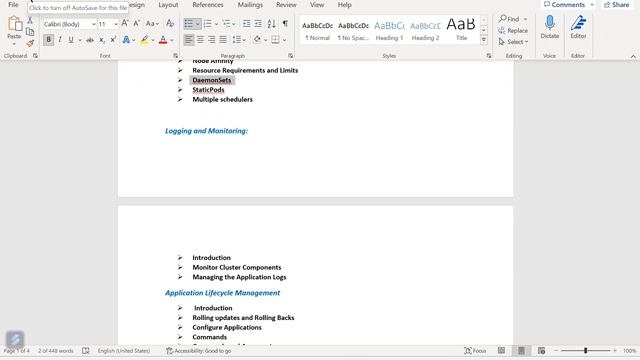Open Replace dialog
The image size is (640, 360).
click(x=513, y=30)
